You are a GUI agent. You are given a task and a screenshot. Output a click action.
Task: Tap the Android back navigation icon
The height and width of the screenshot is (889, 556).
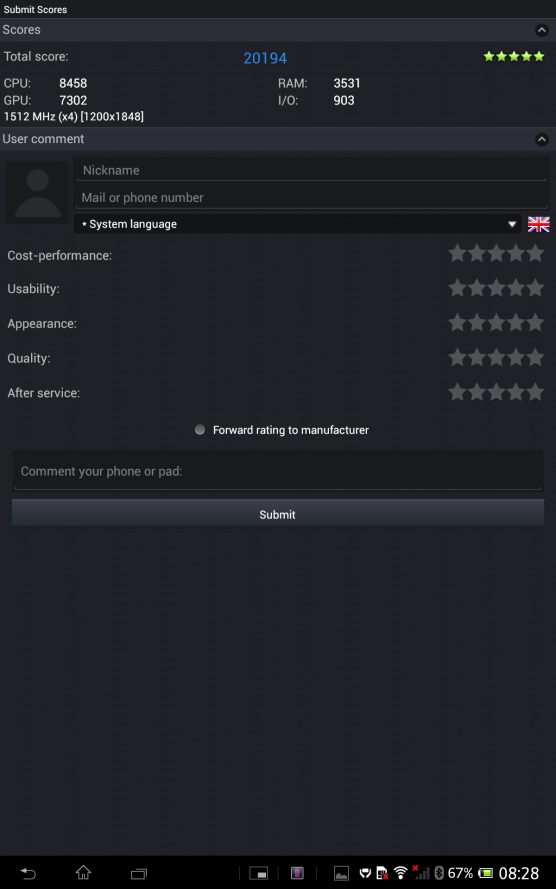click(x=28, y=873)
